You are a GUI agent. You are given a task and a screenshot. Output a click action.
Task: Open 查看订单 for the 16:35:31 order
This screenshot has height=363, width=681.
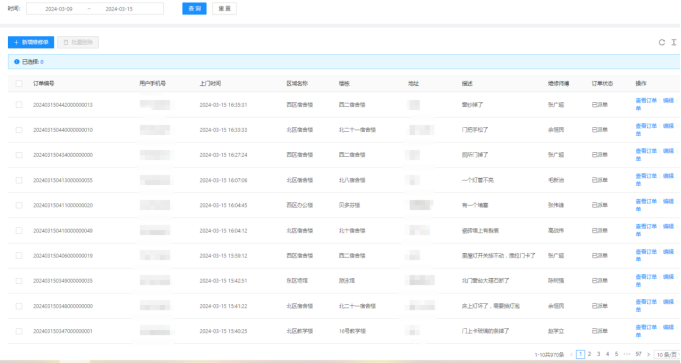click(x=646, y=101)
